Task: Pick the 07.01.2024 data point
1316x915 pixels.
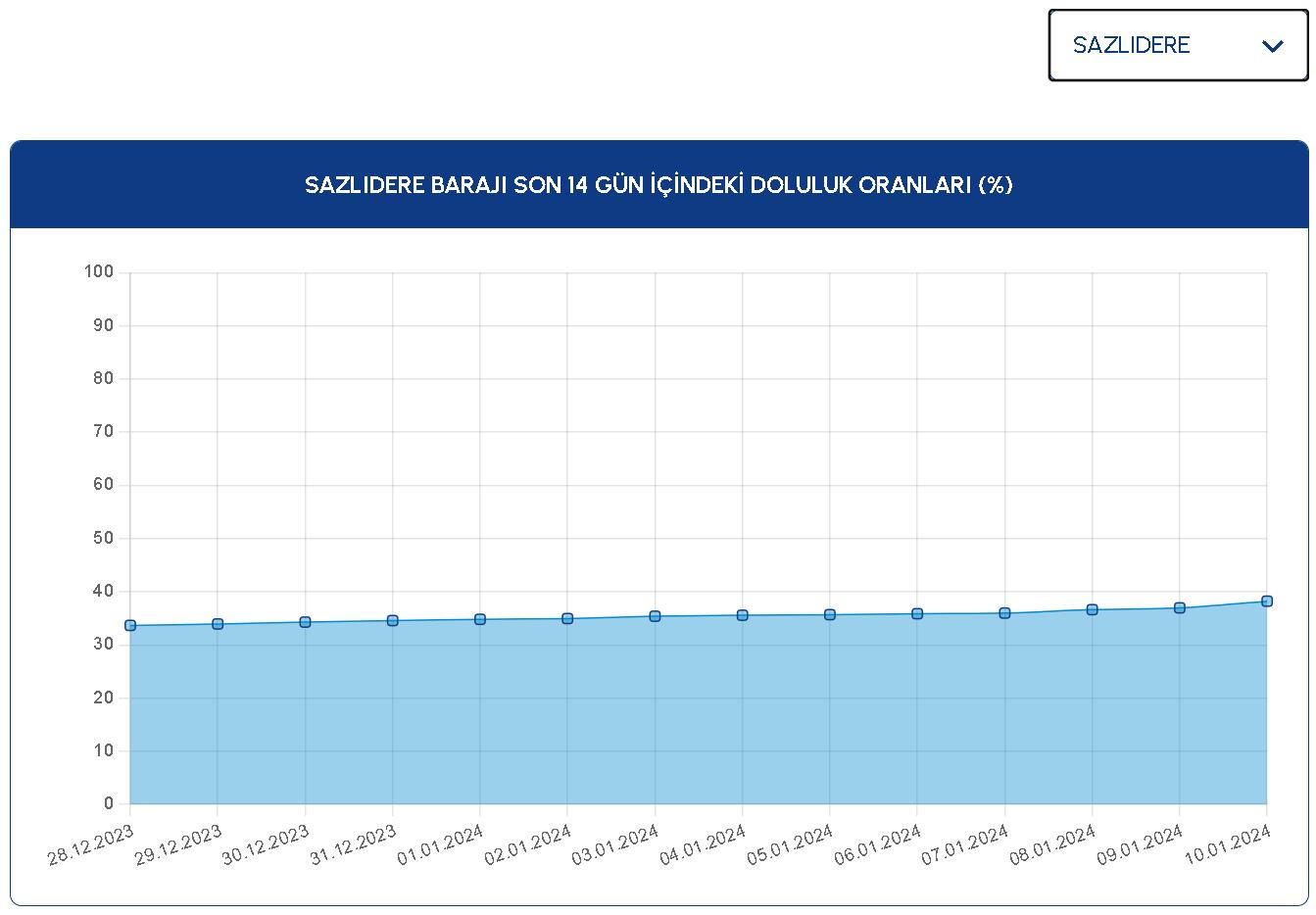Action: pyautogui.click(x=1004, y=613)
